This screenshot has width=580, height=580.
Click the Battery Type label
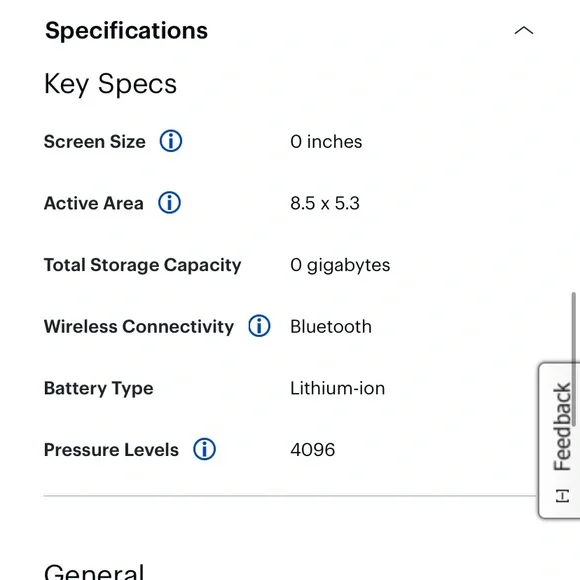tap(98, 388)
